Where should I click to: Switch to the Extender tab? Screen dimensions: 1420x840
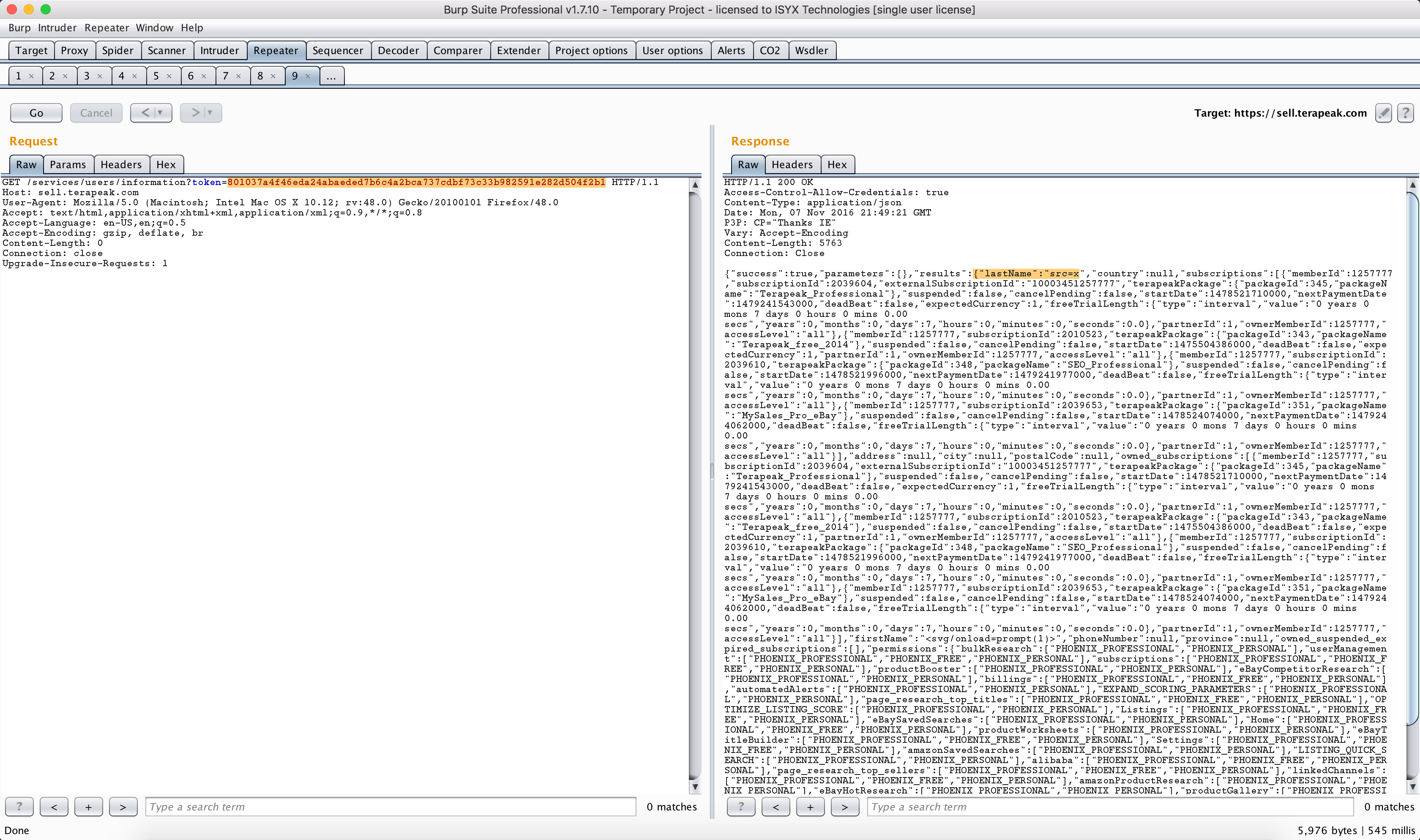coord(519,50)
